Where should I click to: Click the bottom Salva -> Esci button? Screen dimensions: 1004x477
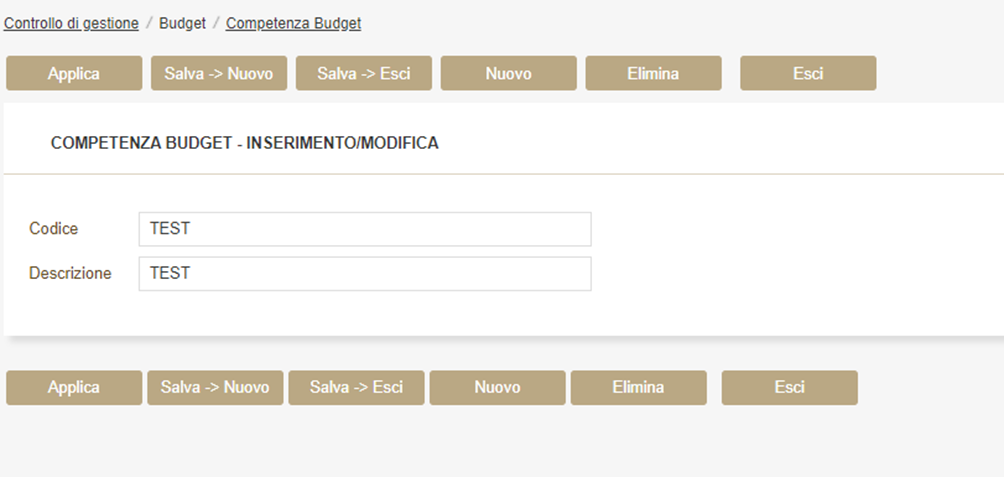[356, 387]
